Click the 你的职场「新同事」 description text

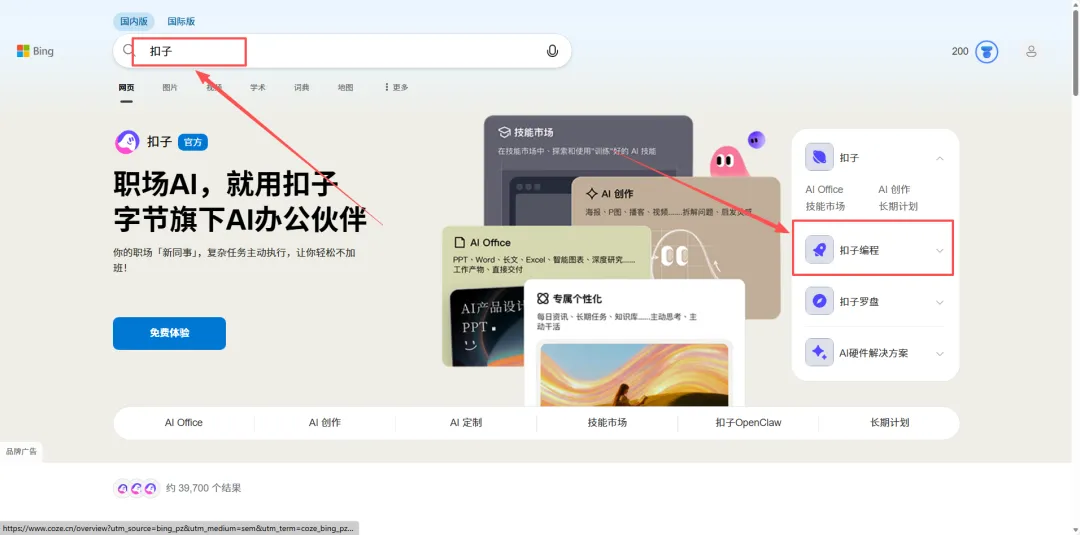point(234,260)
